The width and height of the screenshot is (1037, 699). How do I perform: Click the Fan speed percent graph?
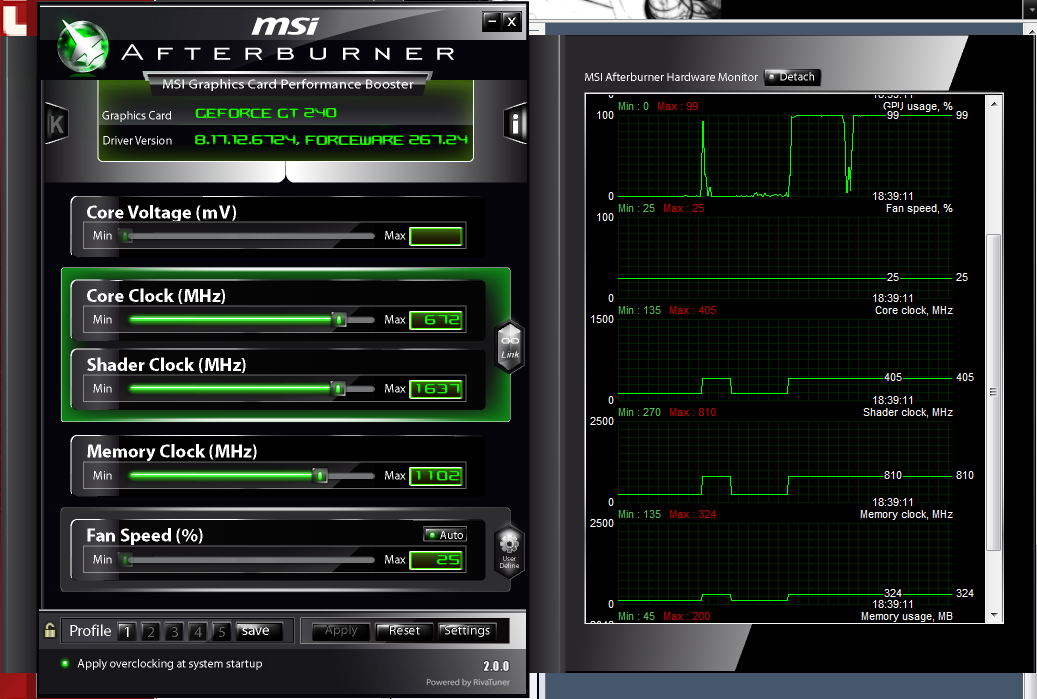[785, 257]
